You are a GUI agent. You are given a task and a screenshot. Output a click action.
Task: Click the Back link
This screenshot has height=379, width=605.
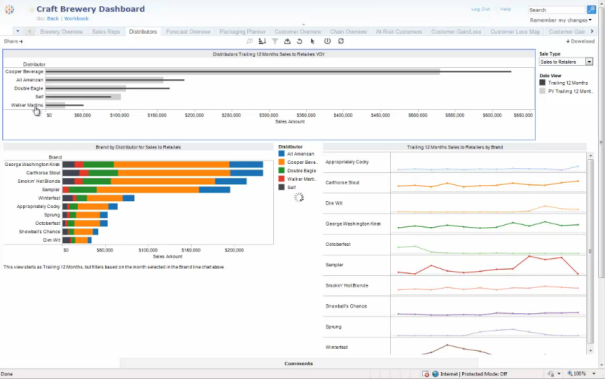pos(52,19)
